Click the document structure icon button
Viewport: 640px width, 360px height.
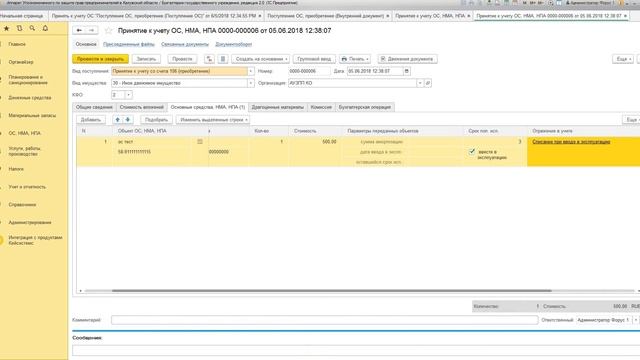tap(209, 59)
